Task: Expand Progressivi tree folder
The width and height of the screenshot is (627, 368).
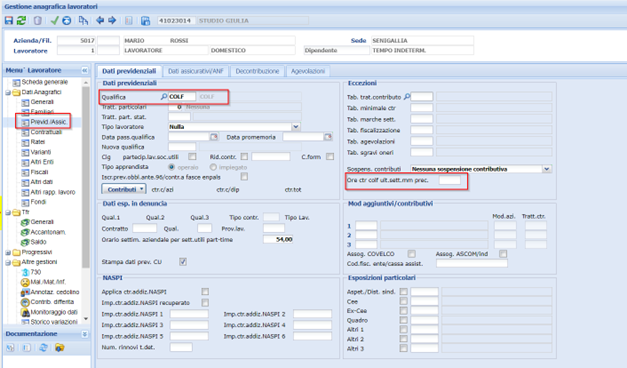Action: pos(8,252)
